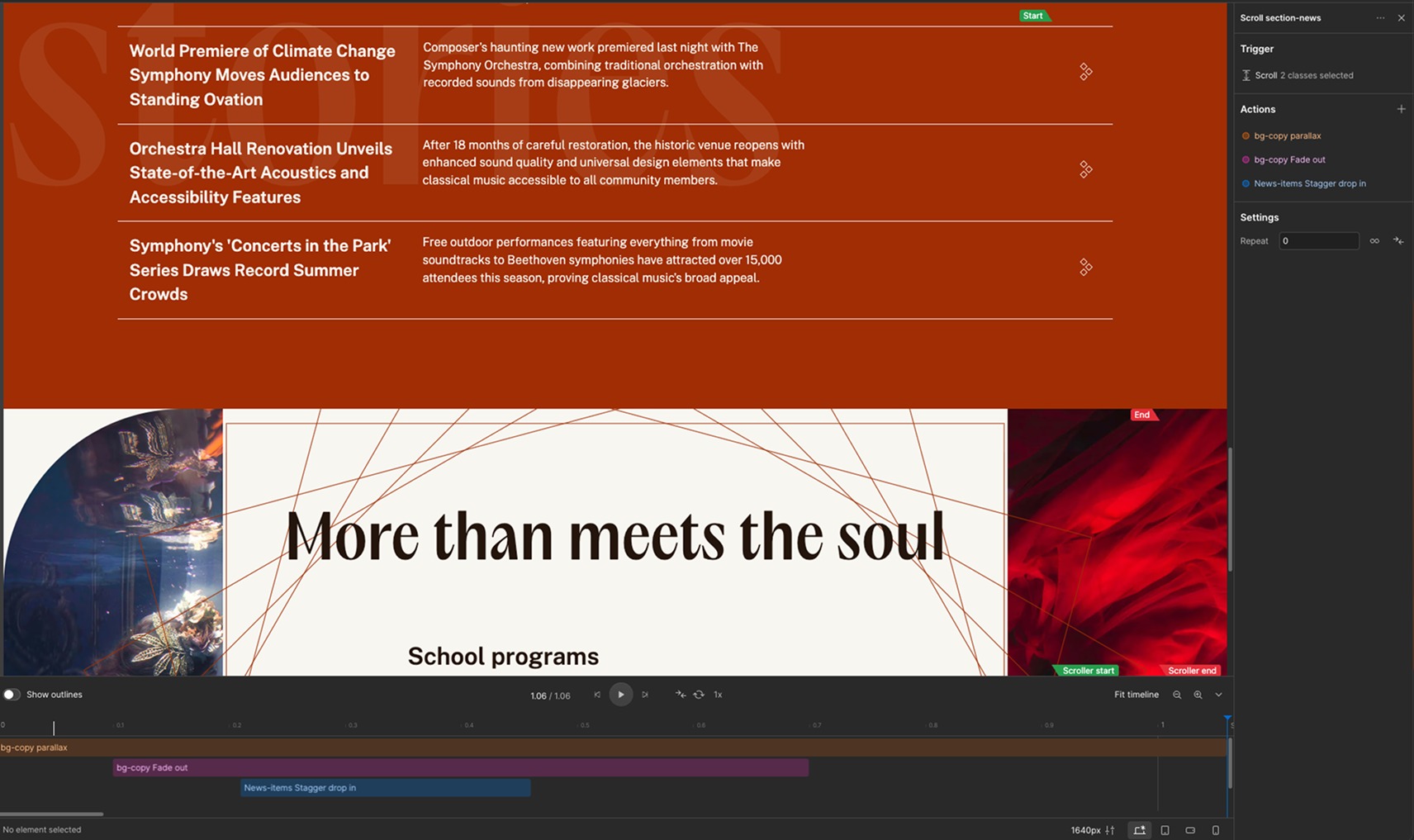Open the 1x playback speed selector
This screenshot has width=1414, height=840.
718,695
